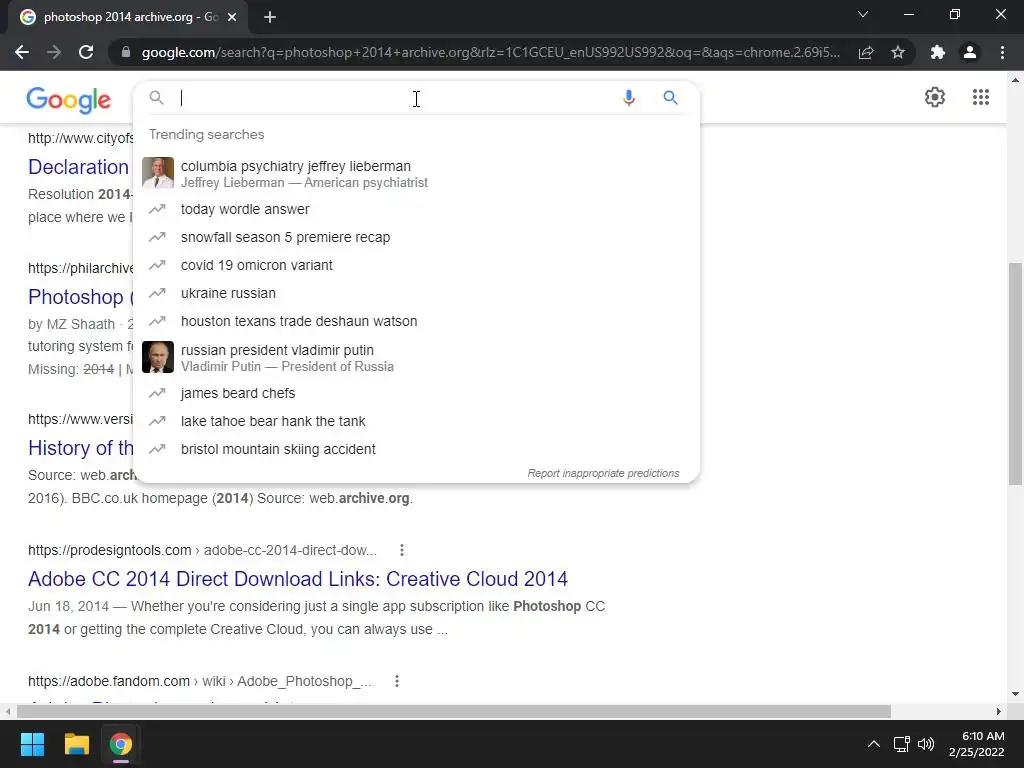Click the prodesigntools.com result URL
Viewport: 1024px width, 768px height.
pos(202,551)
